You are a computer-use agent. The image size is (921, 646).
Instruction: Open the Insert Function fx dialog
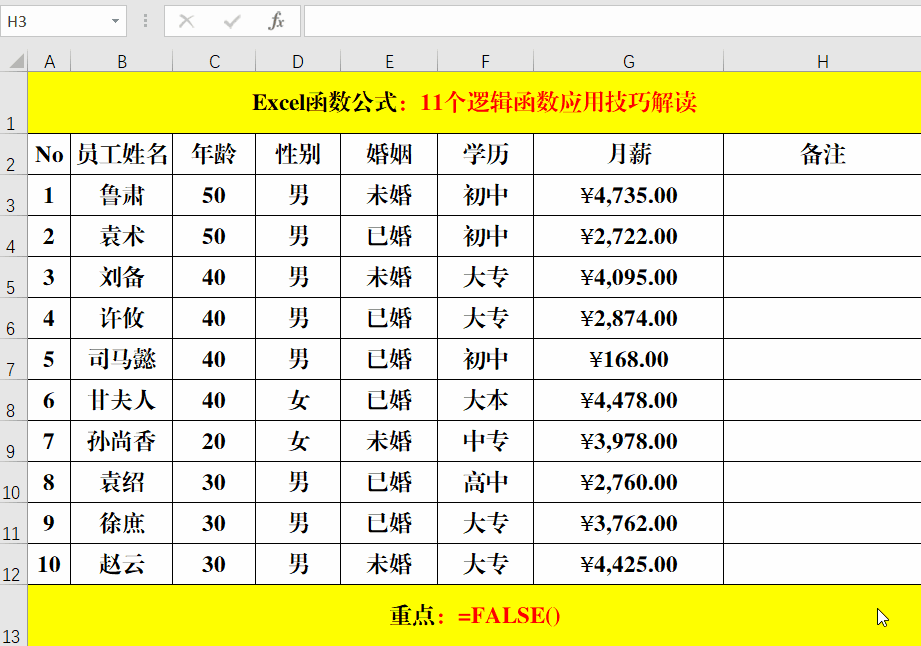coord(276,22)
